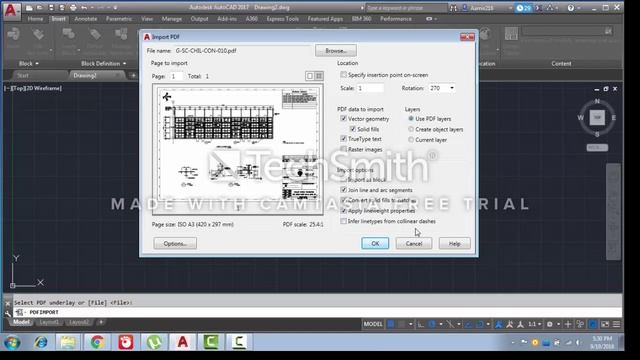Confirm the import with OK
Screen dimensions: 640x360
375,244
